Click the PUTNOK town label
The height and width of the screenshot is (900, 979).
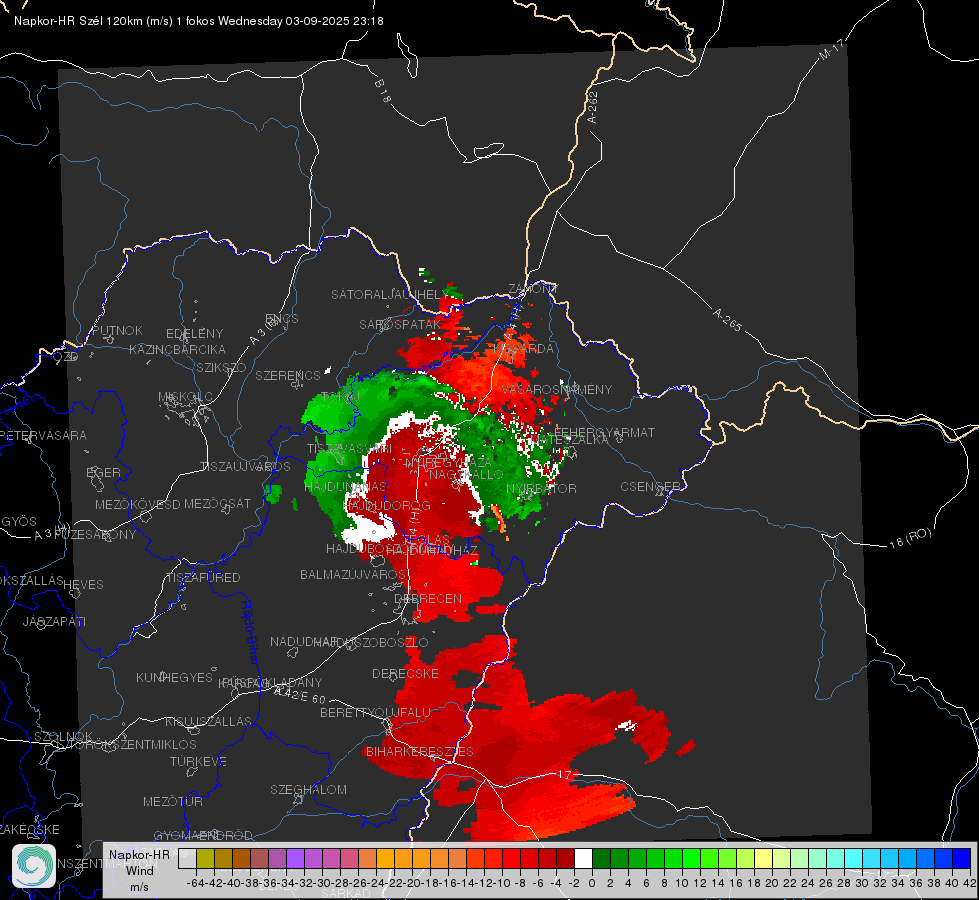117,330
